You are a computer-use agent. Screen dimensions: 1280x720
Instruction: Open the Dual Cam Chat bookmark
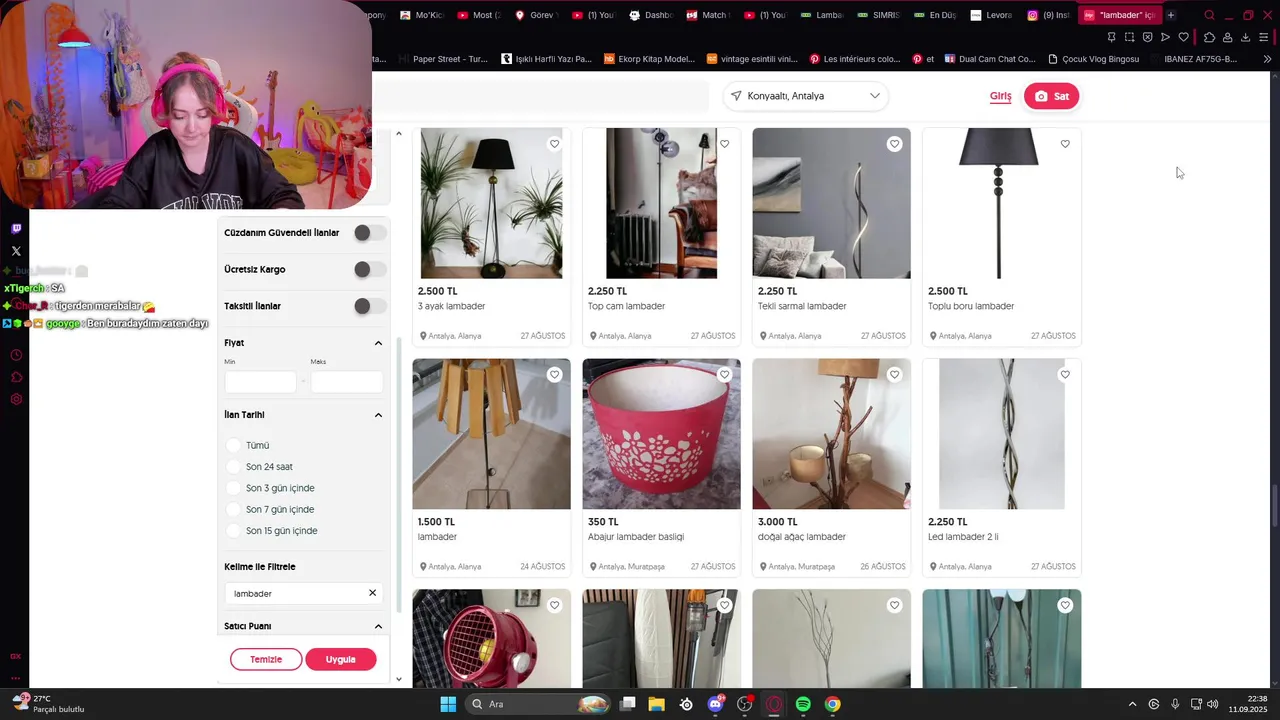pyautogui.click(x=990, y=59)
